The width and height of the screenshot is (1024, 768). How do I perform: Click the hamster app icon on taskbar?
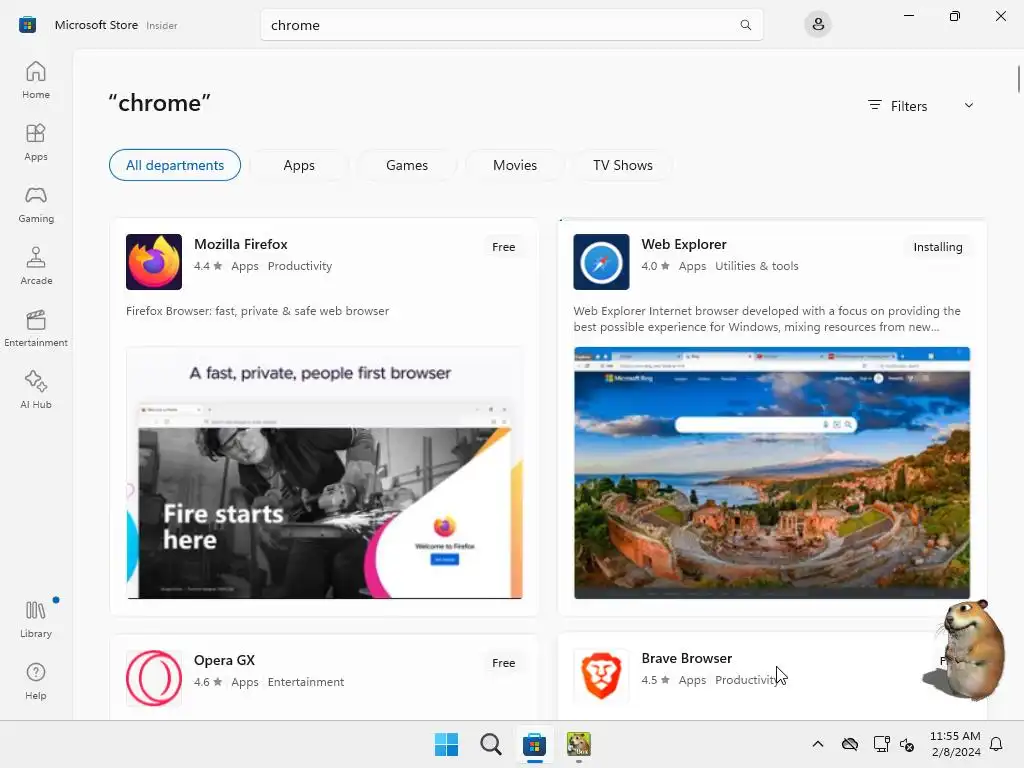[579, 744]
